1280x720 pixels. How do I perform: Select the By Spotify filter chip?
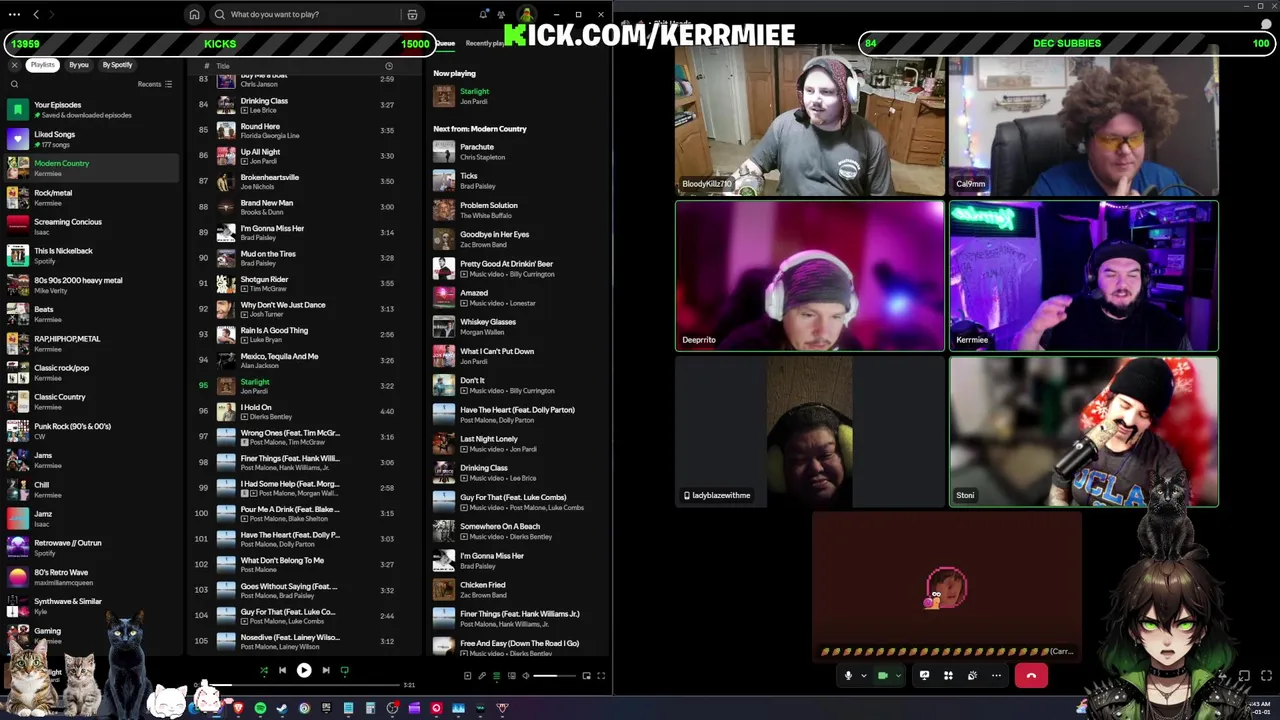click(x=117, y=65)
